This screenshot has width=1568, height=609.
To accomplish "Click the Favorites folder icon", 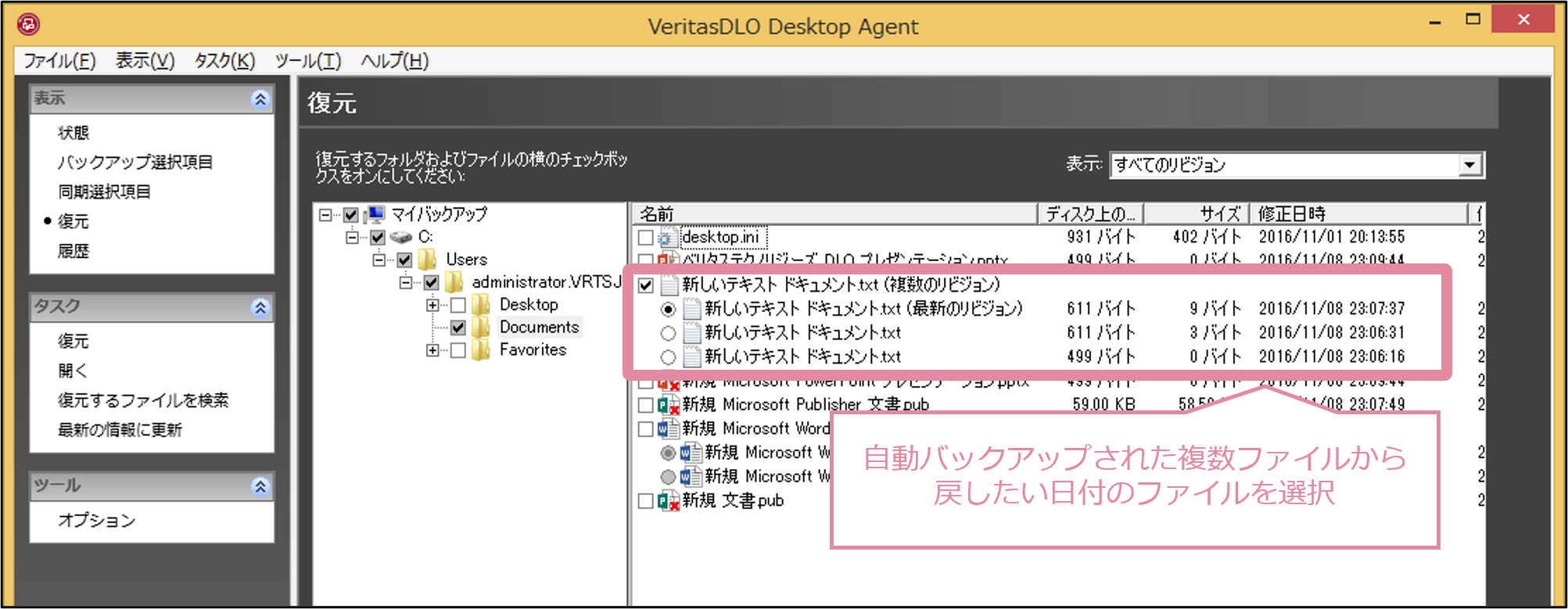I will tap(481, 350).
